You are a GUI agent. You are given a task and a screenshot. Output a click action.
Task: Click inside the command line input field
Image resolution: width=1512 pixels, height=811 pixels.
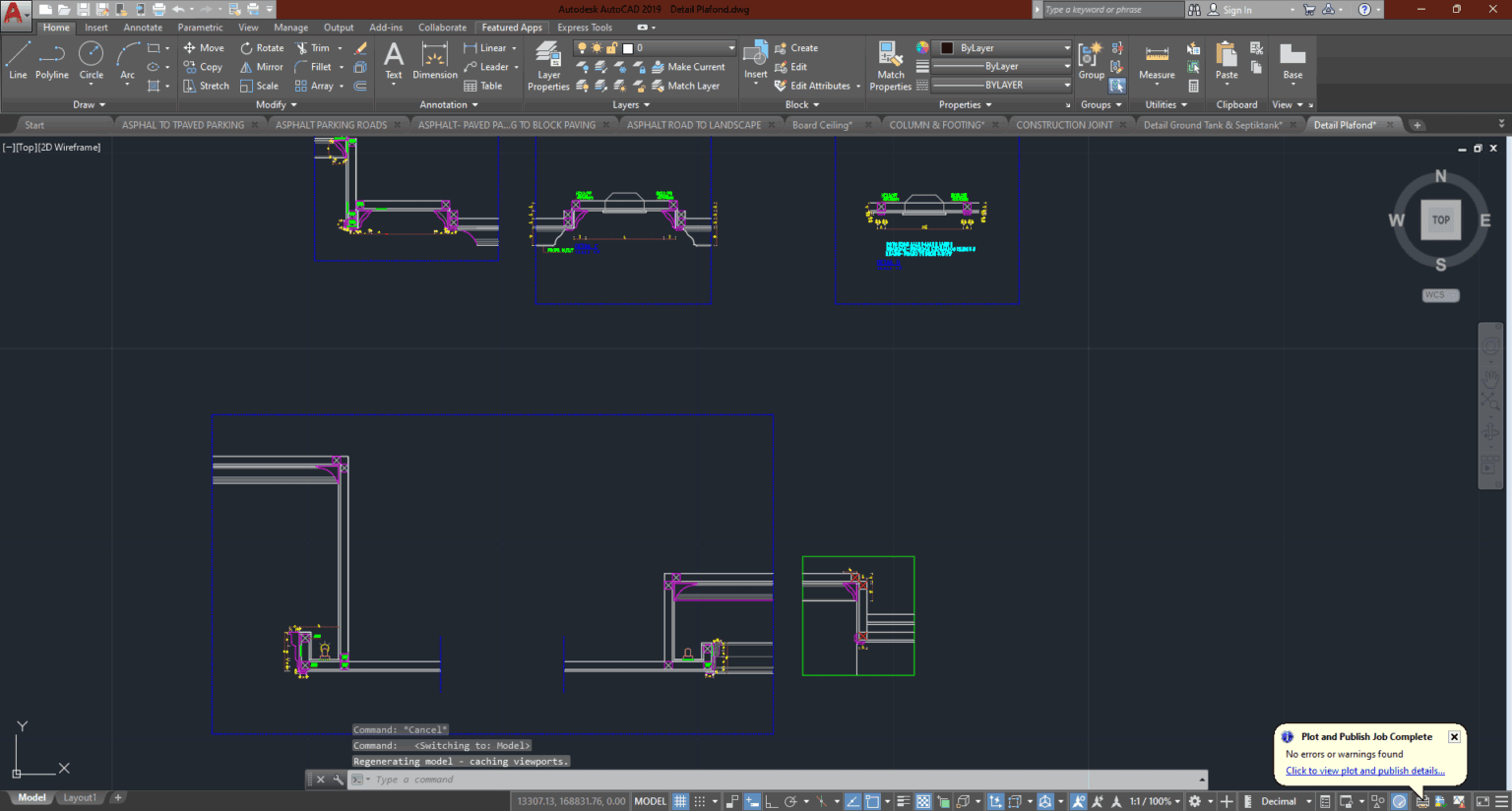(492, 780)
